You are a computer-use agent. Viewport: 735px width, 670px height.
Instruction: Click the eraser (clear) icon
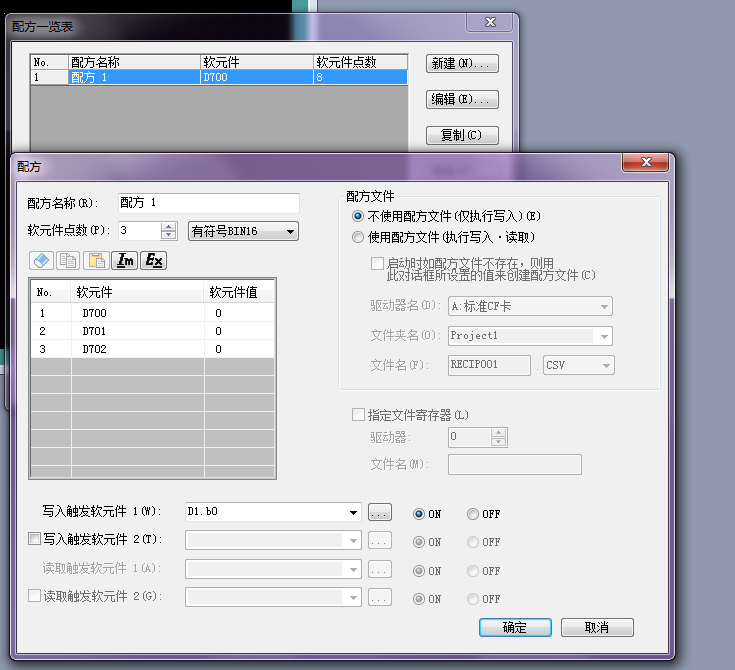click(42, 260)
